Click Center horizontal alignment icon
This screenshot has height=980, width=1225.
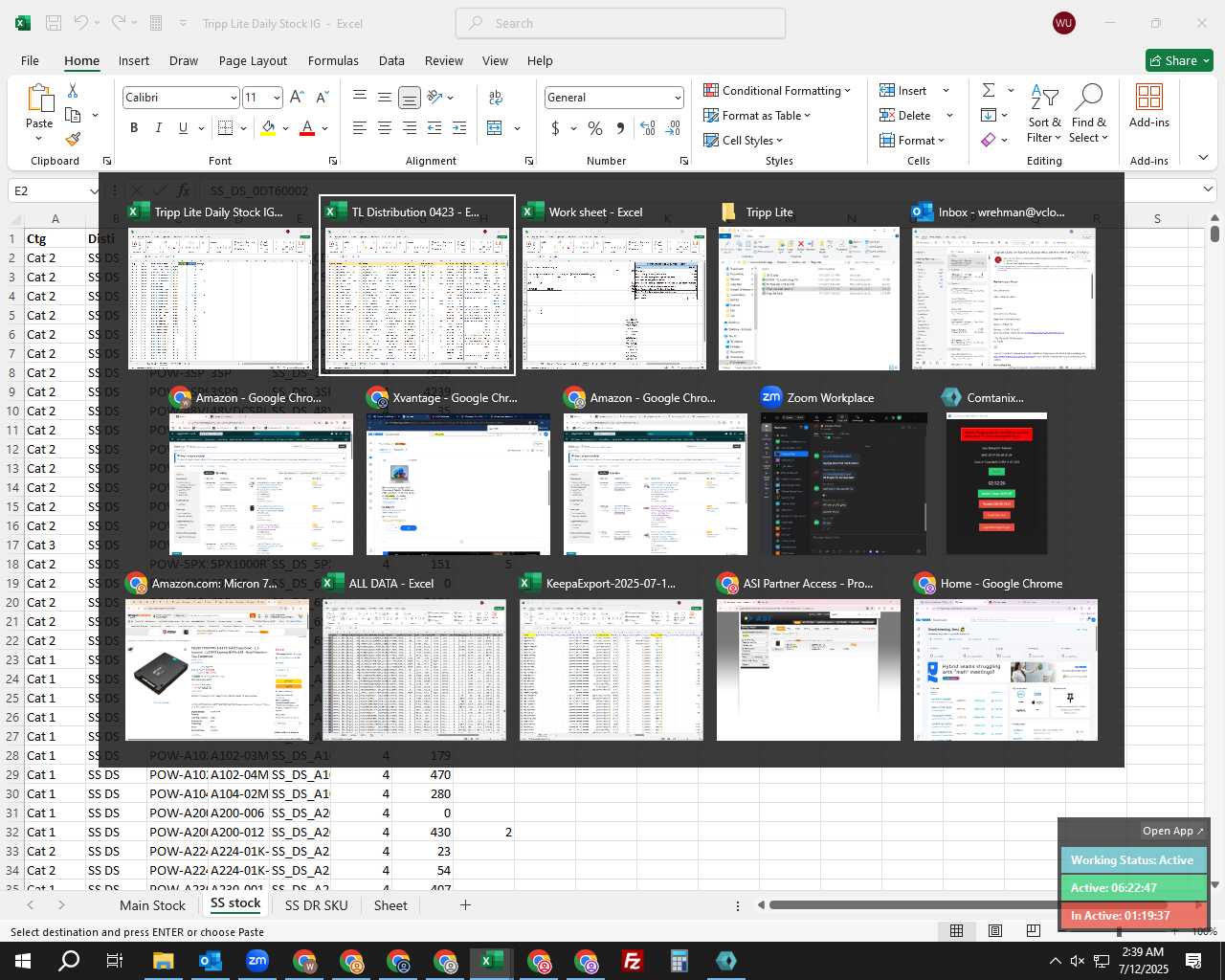tap(384, 128)
